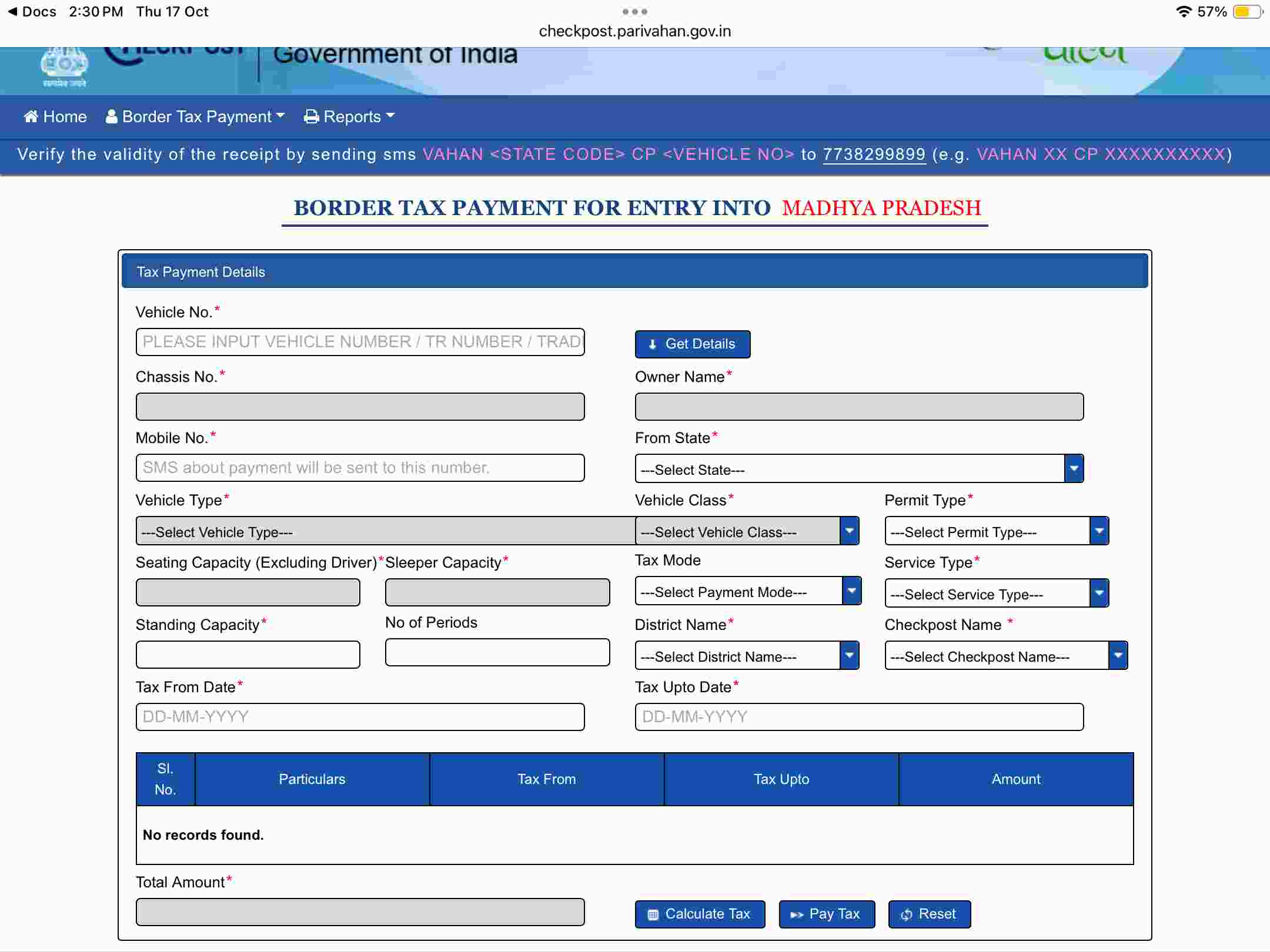Image resolution: width=1270 pixels, height=952 pixels.
Task: Click the refresh icon on Reset
Action: 907,914
